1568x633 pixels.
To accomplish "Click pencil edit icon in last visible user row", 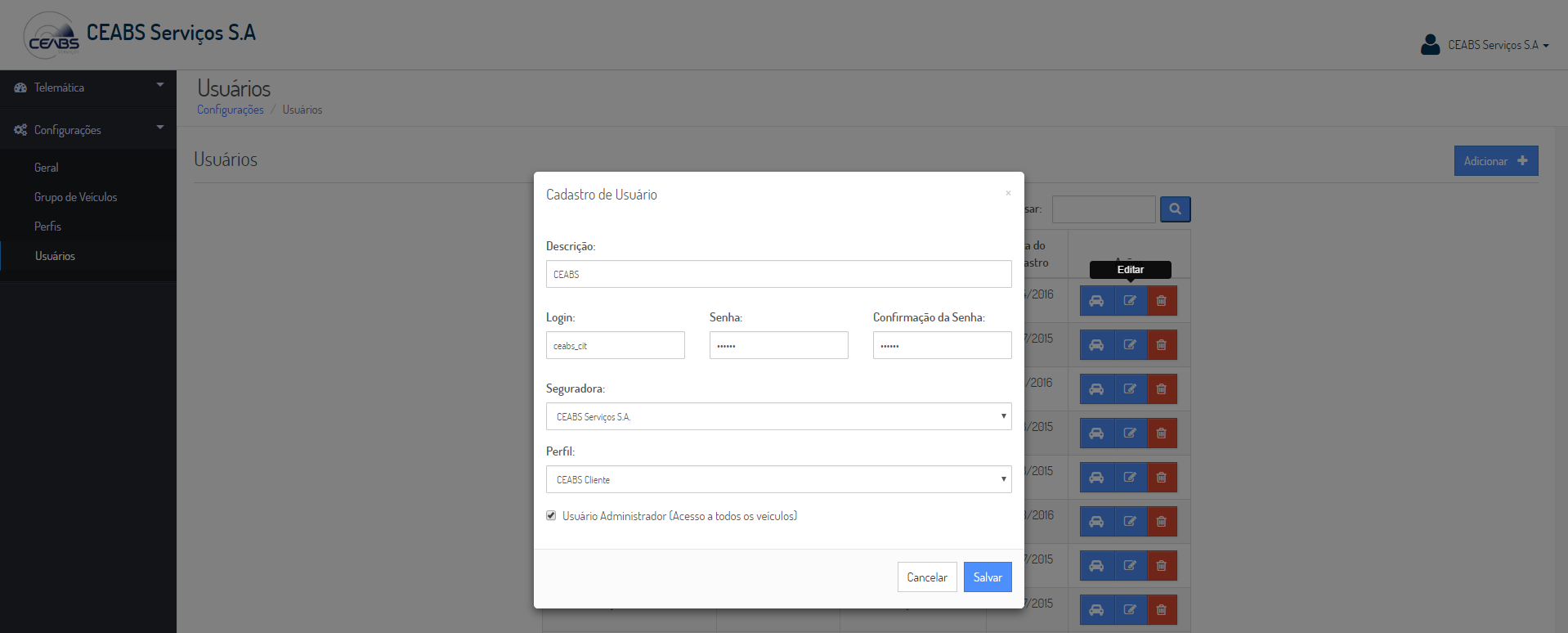I will tap(1130, 610).
